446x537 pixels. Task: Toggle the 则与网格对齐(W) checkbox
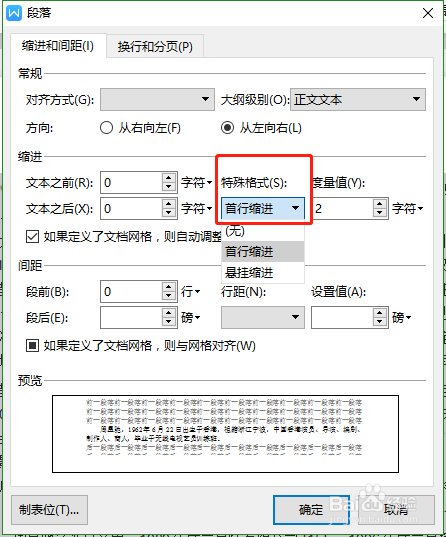(32, 346)
